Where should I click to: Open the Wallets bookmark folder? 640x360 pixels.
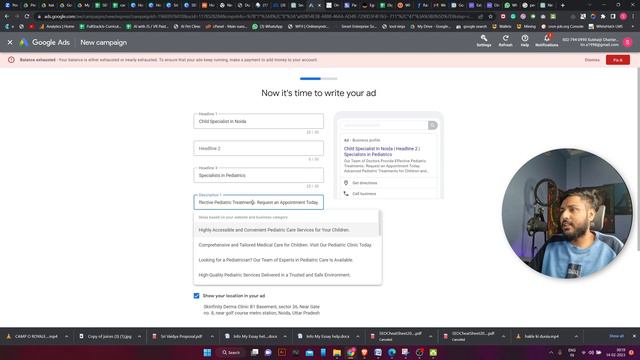coord(502,27)
